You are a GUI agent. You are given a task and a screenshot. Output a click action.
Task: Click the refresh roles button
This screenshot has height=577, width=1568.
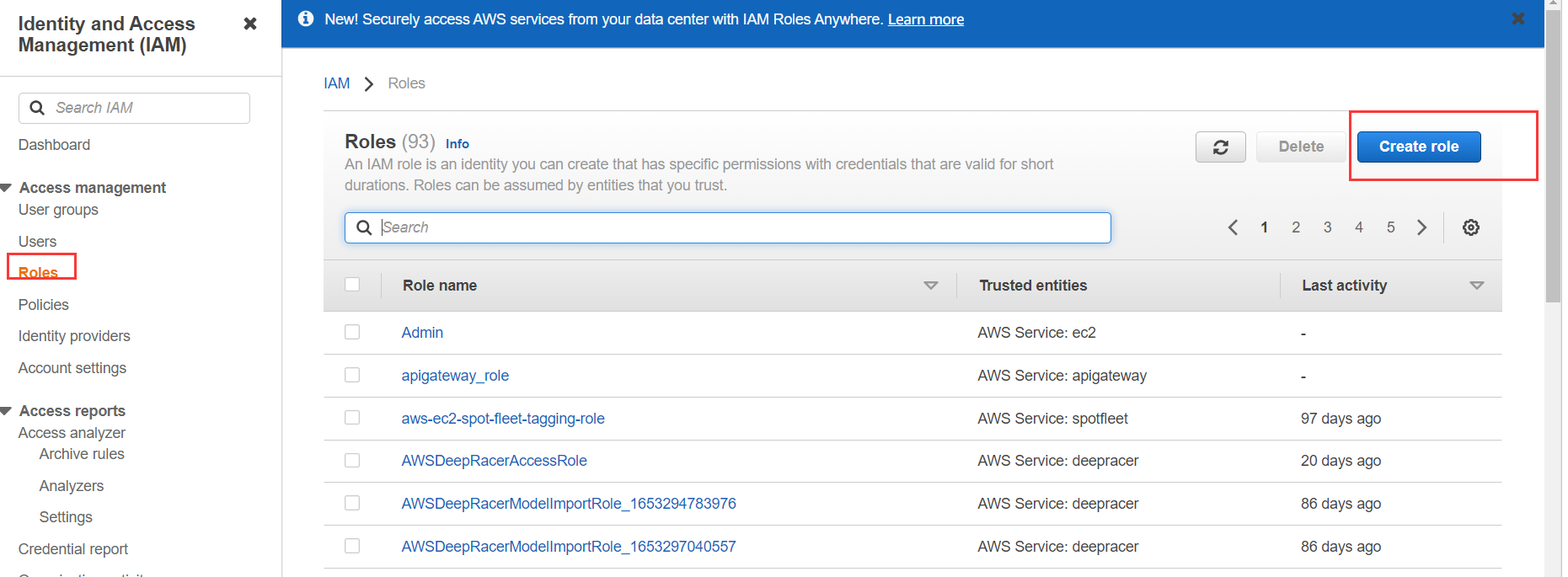(1220, 147)
